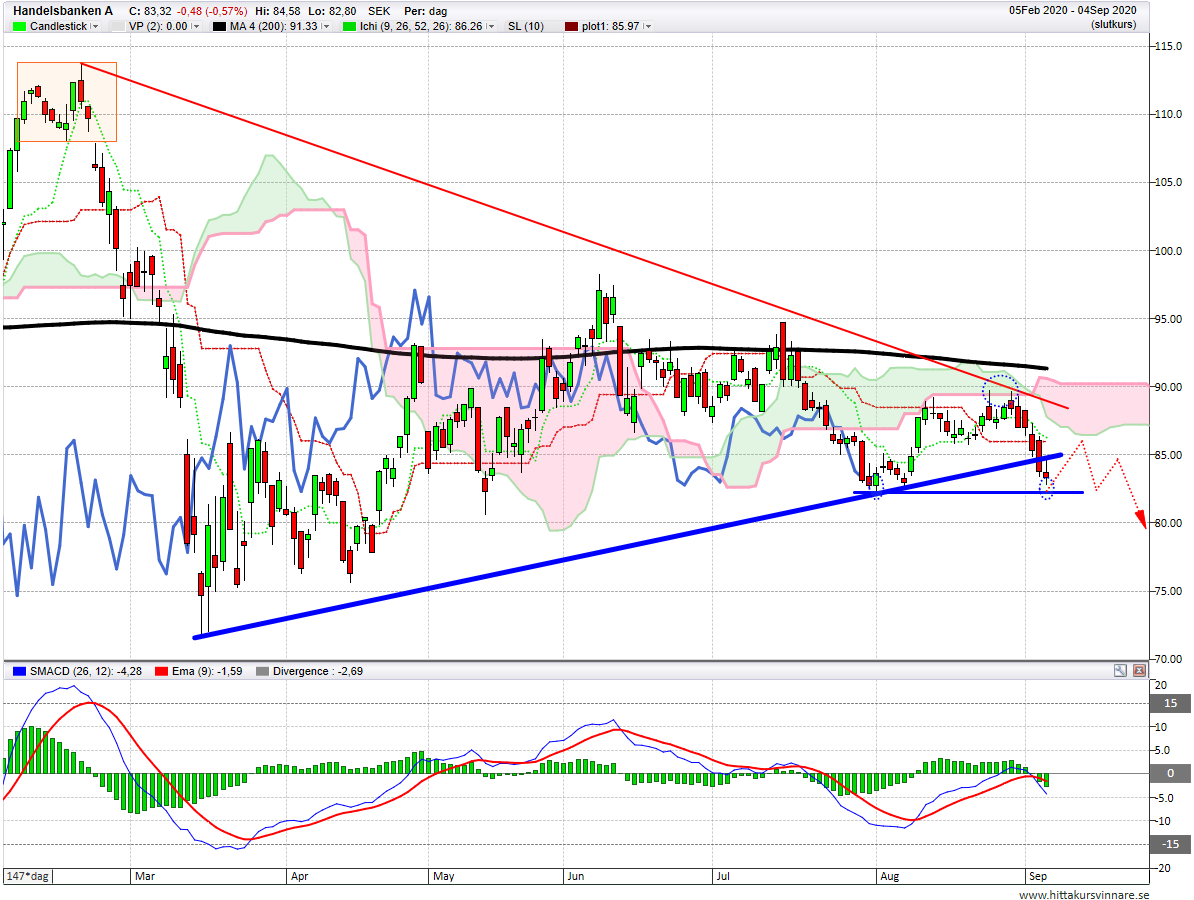Click the red Ema (9) color swatch
The width and height of the screenshot is (1194, 900).
(x=161, y=671)
